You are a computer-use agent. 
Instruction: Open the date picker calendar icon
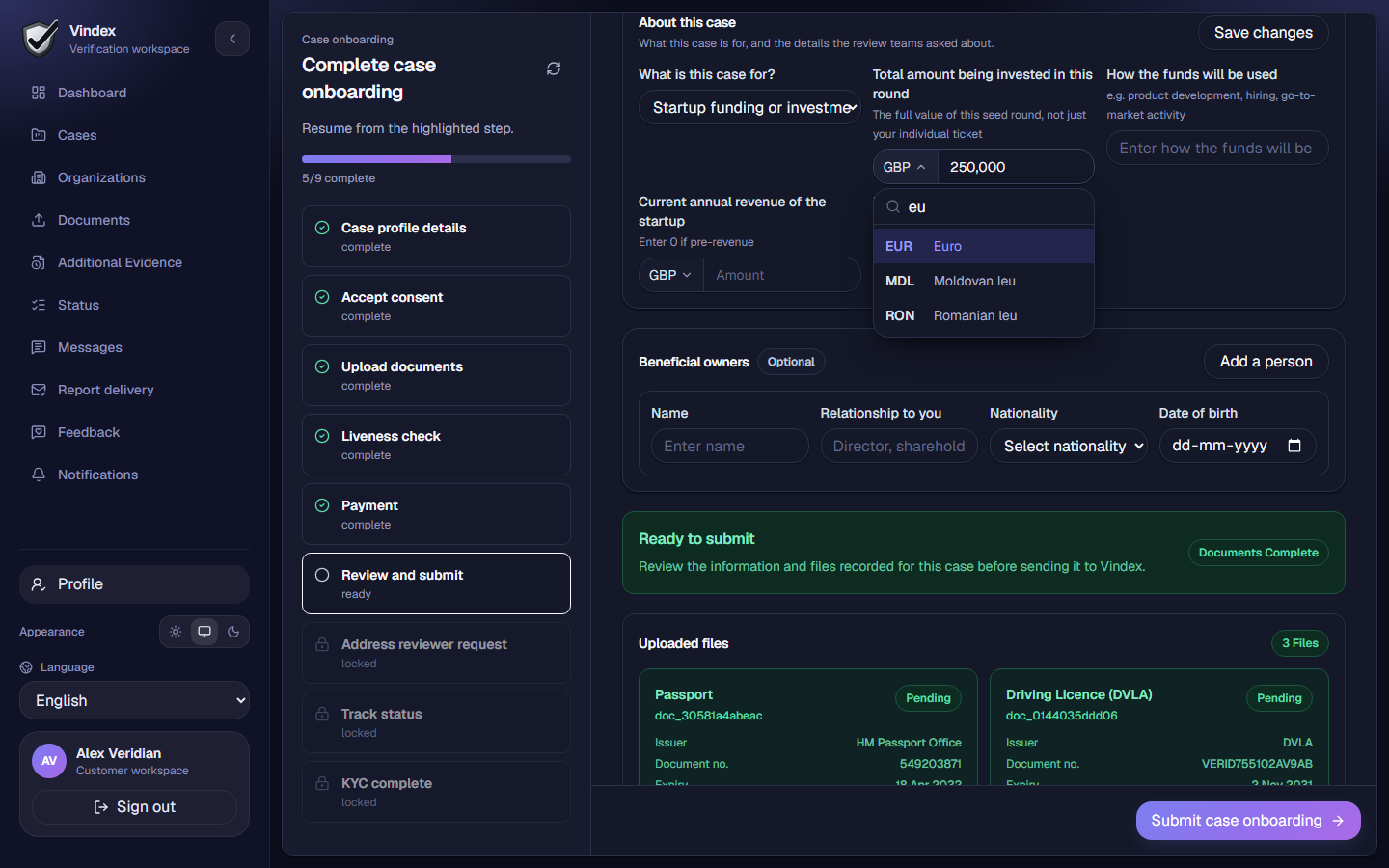pyautogui.click(x=1294, y=446)
